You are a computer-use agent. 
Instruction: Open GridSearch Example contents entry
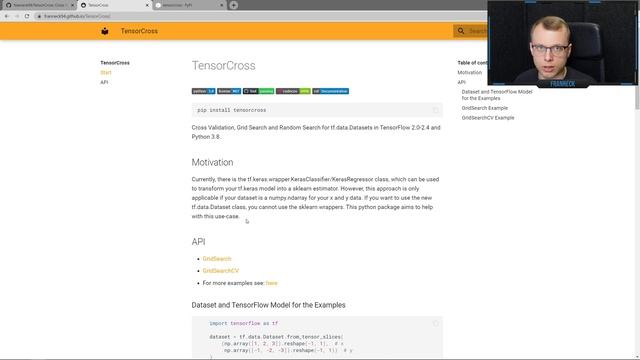pyautogui.click(x=484, y=108)
